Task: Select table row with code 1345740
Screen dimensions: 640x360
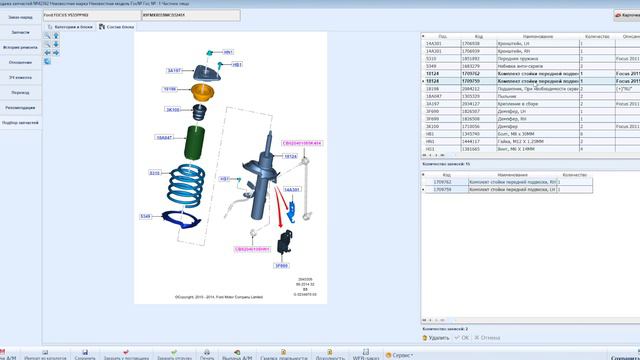Action: (531, 134)
